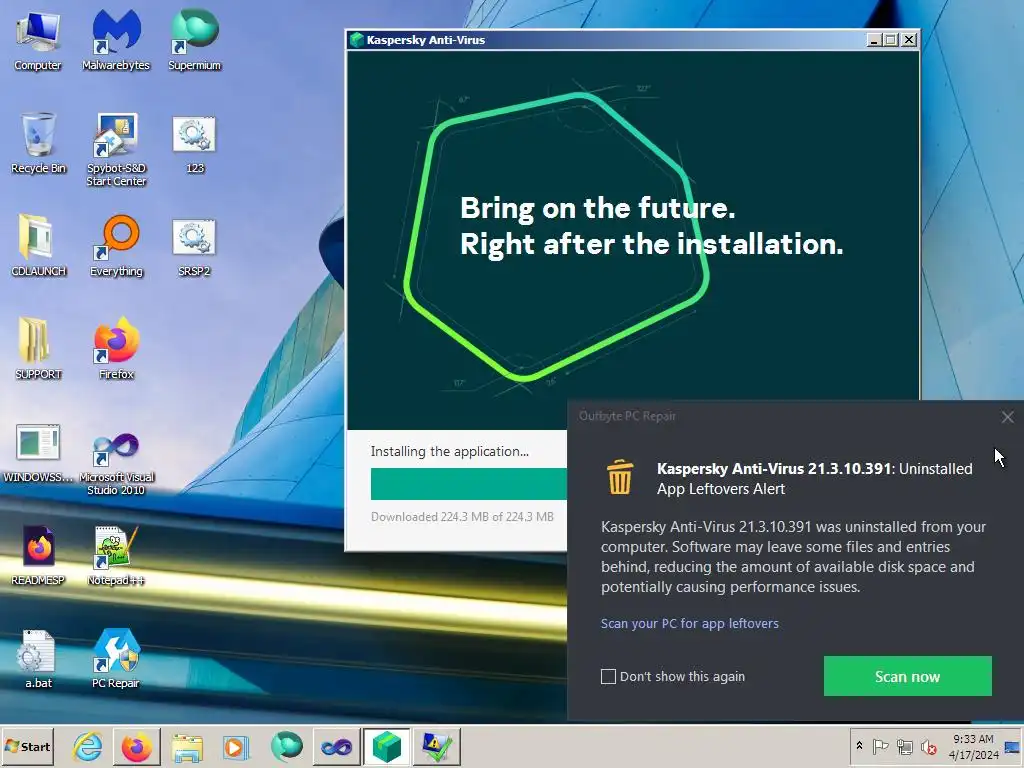1024x768 pixels.
Task: Check "Don't show this again" box
Action: click(608, 677)
